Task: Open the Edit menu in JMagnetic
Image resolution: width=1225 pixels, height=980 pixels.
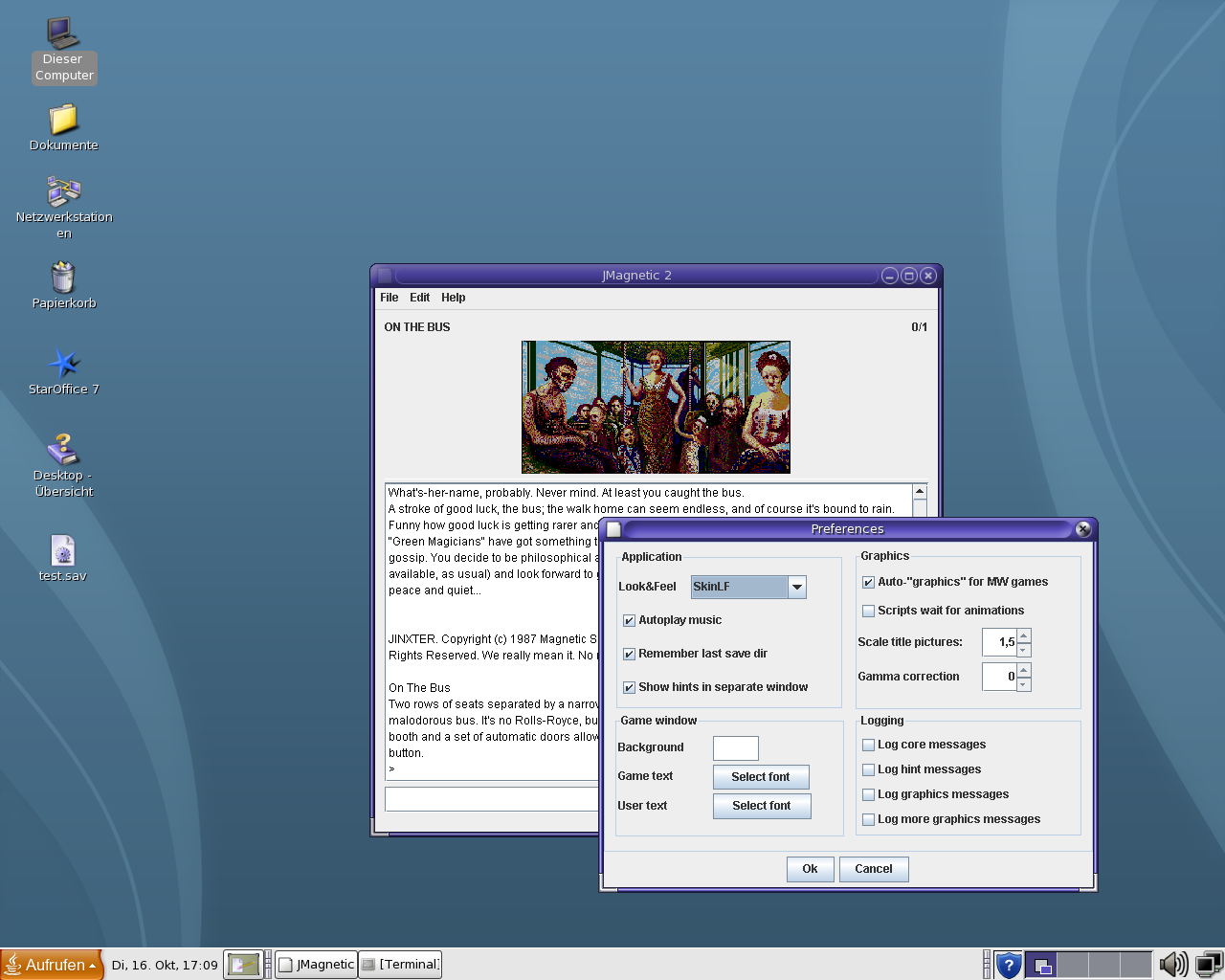Action: point(419,298)
